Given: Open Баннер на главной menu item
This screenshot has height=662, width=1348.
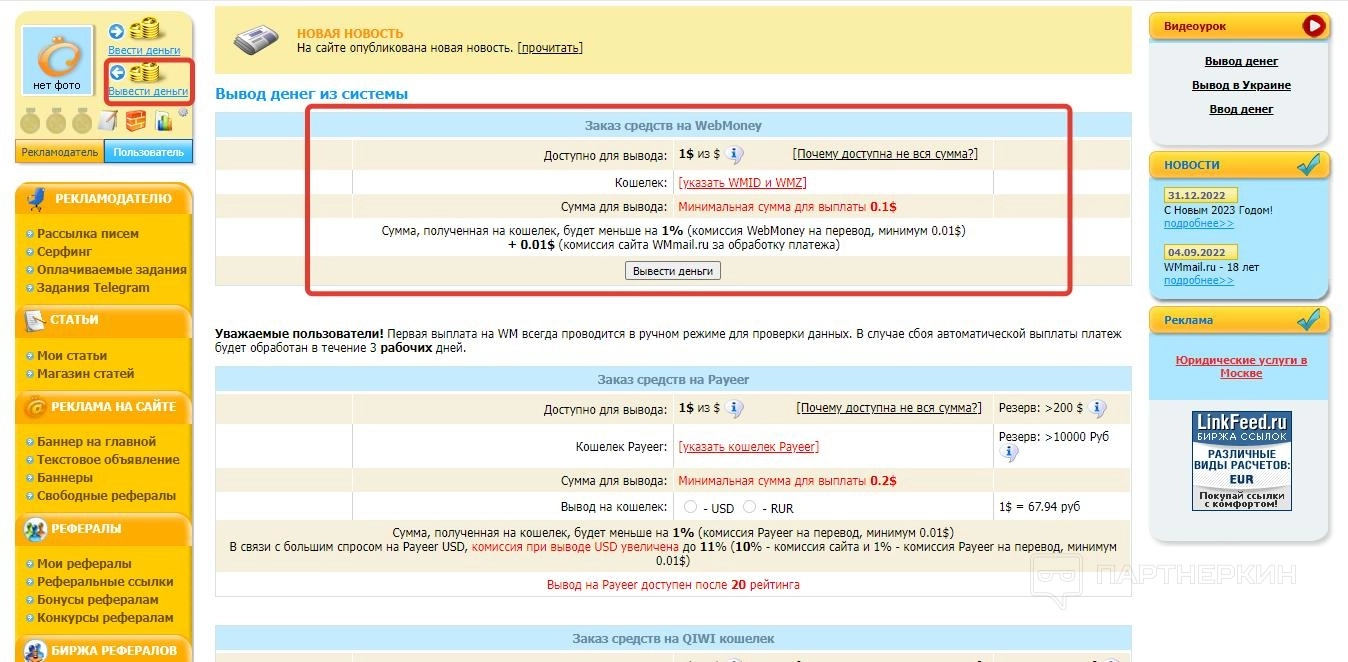Looking at the screenshot, I should point(97,442).
